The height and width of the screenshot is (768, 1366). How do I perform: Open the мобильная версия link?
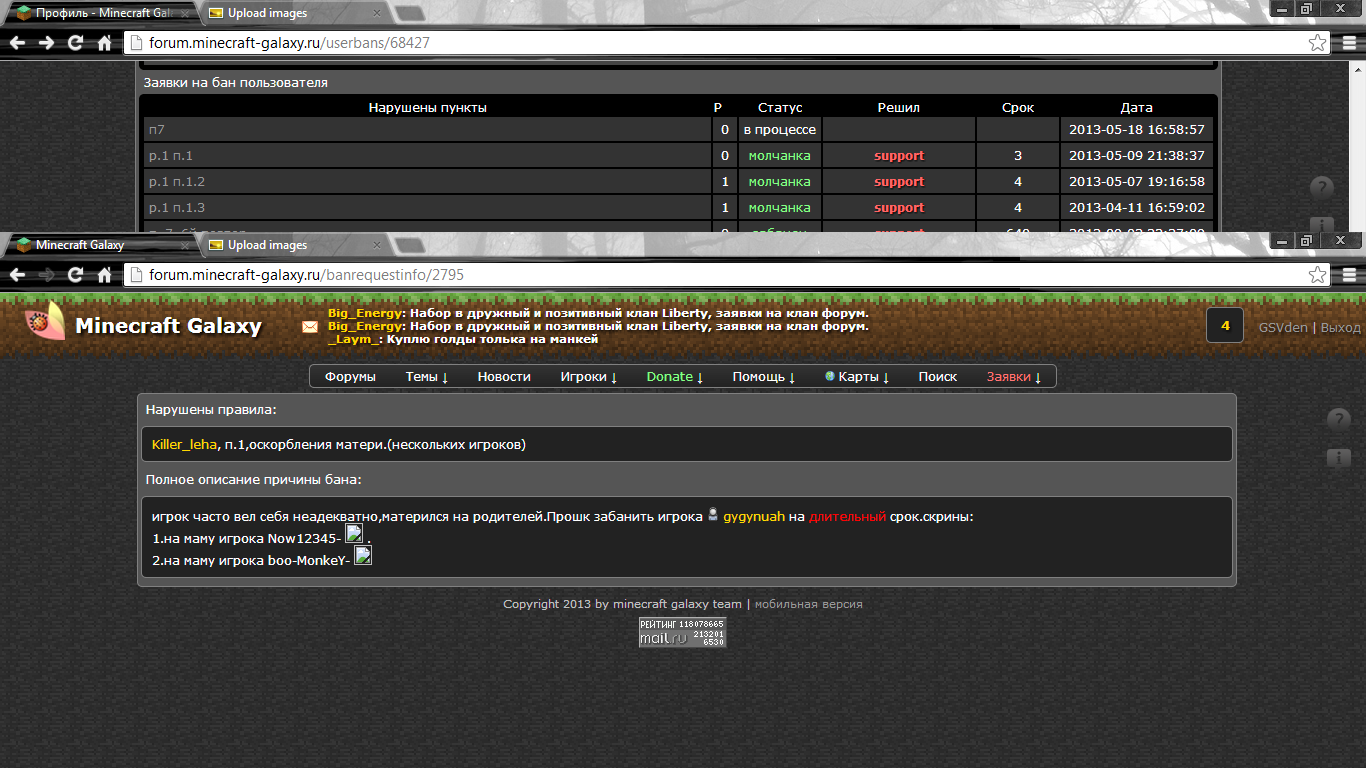pyautogui.click(x=808, y=604)
